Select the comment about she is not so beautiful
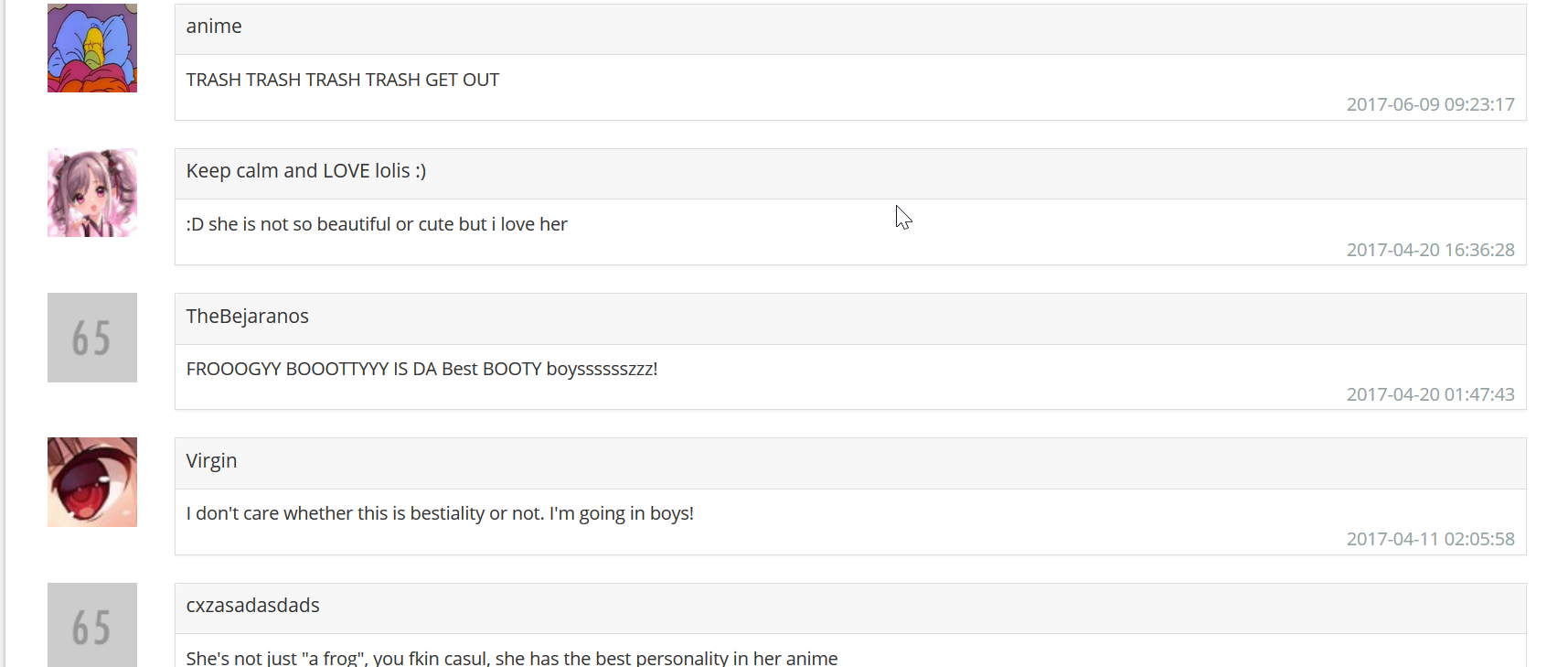 (377, 225)
